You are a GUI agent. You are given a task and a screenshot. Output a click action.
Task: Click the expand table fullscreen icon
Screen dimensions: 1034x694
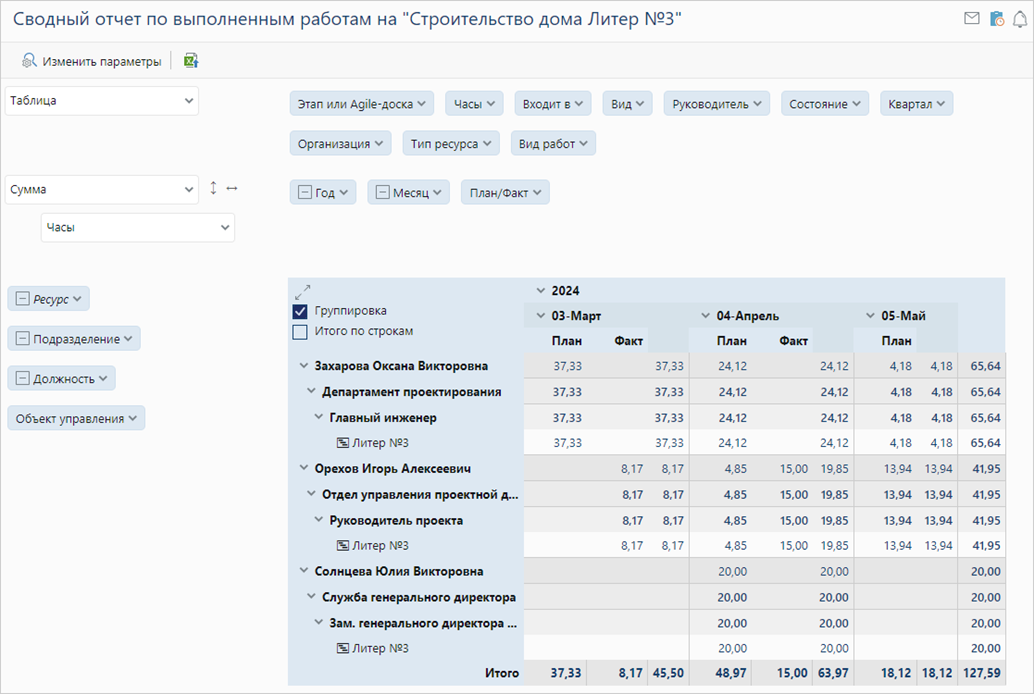pyautogui.click(x=302, y=292)
